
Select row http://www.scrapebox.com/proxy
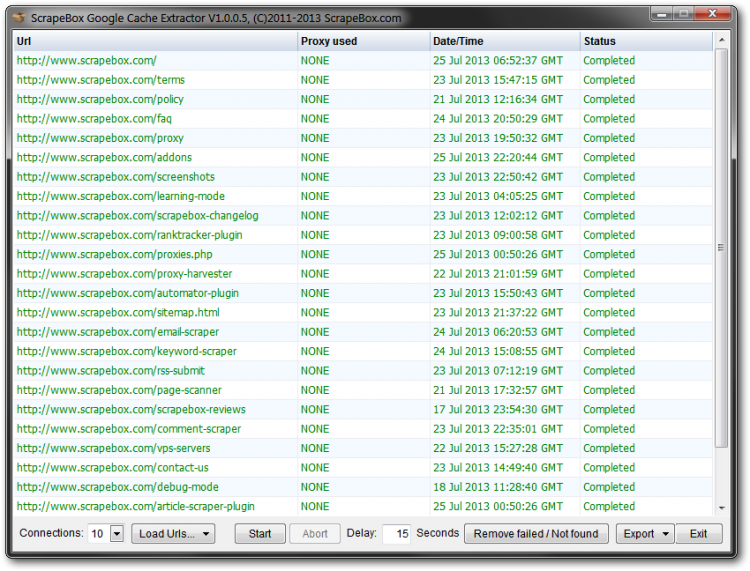click(363, 138)
